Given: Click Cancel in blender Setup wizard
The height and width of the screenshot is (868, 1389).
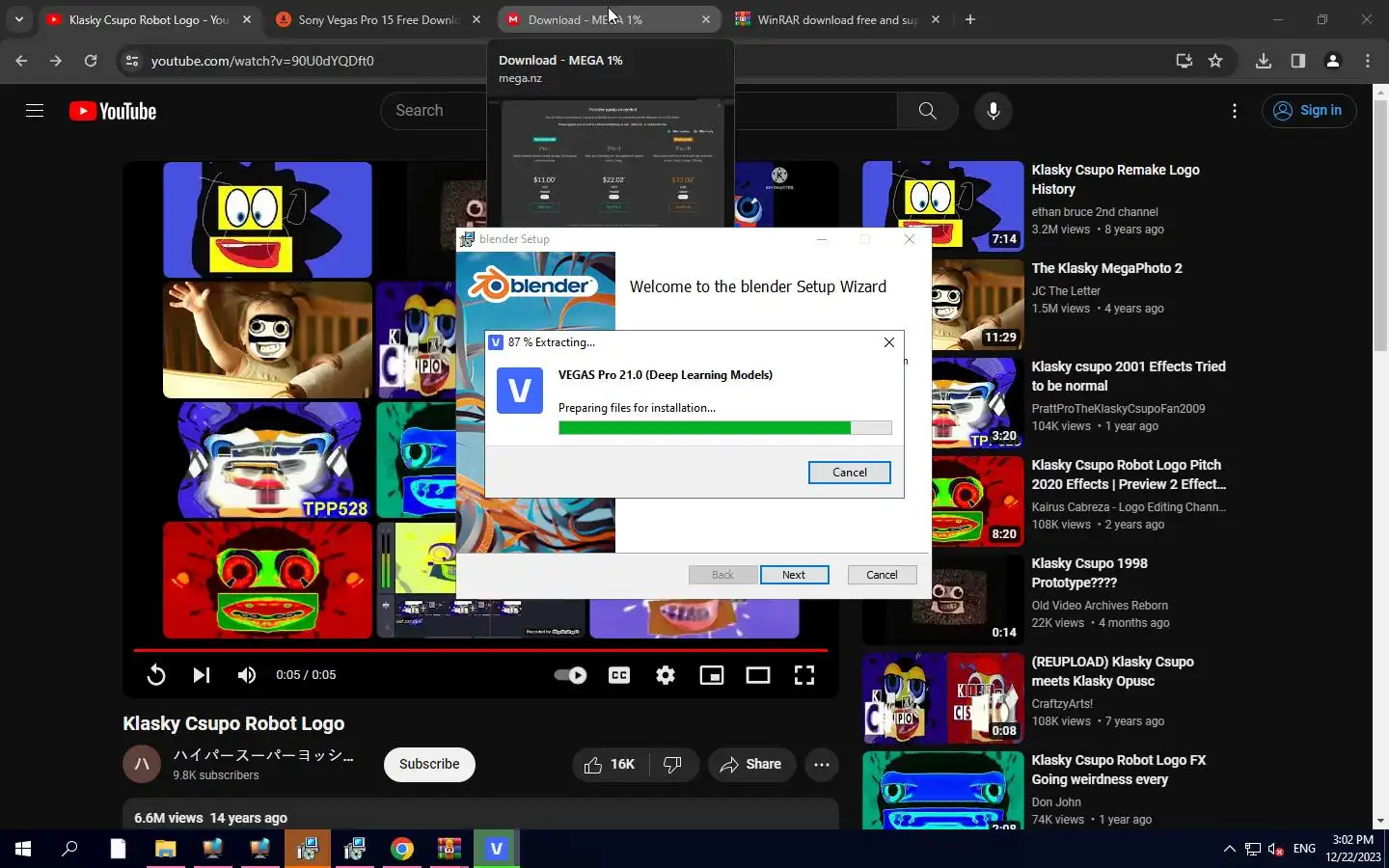Looking at the screenshot, I should (882, 575).
